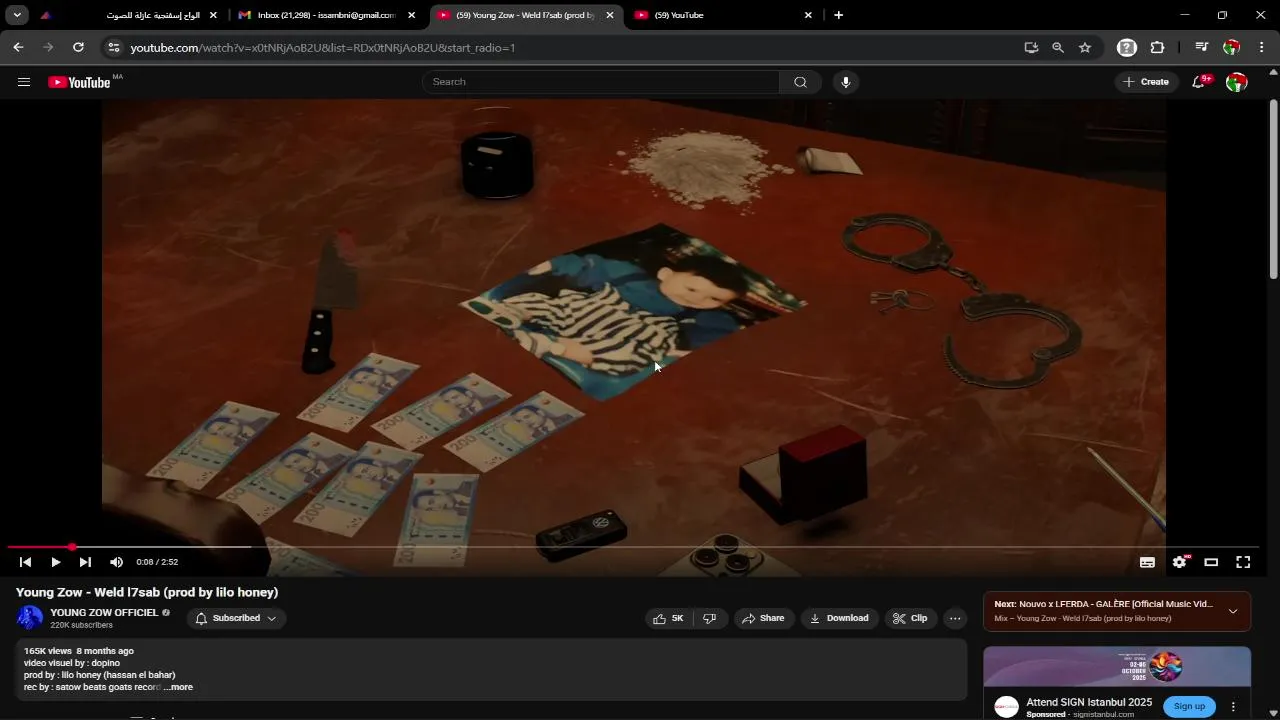1280x720 pixels.
Task: Skip to next video in player
Action: click(x=85, y=562)
